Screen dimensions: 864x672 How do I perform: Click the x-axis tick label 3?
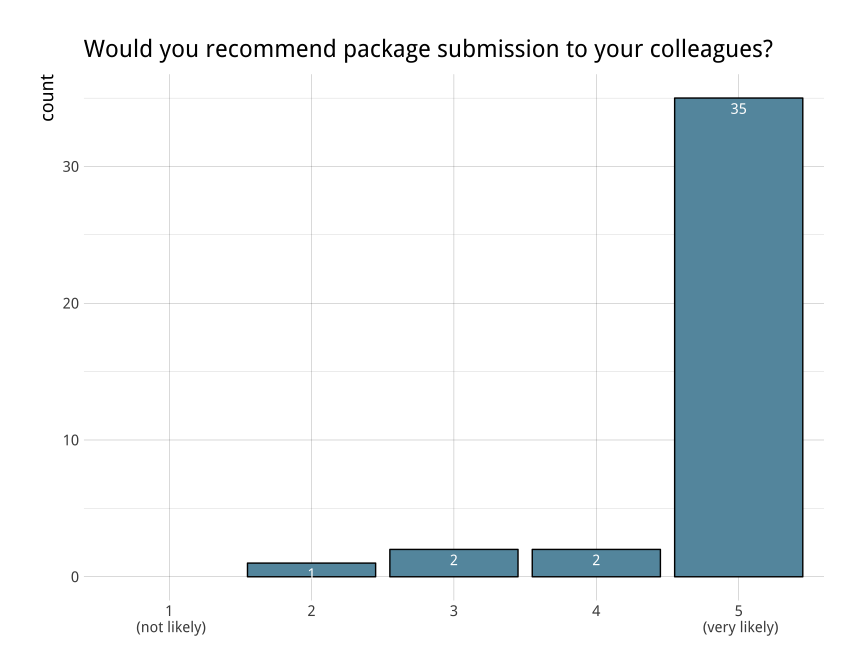click(x=454, y=610)
